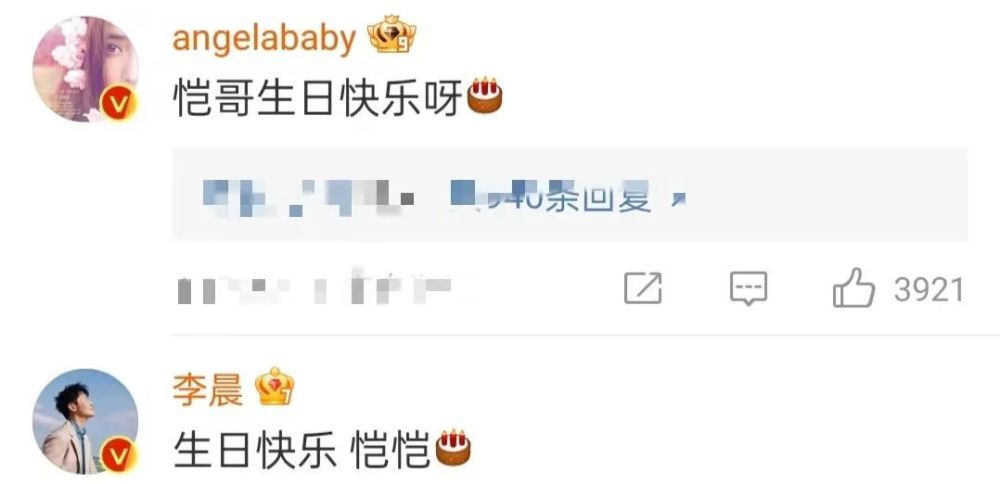Viewport: 1000px width, 484px height.
Task: Expand the replies box showing 条回复
Action: pos(570,194)
